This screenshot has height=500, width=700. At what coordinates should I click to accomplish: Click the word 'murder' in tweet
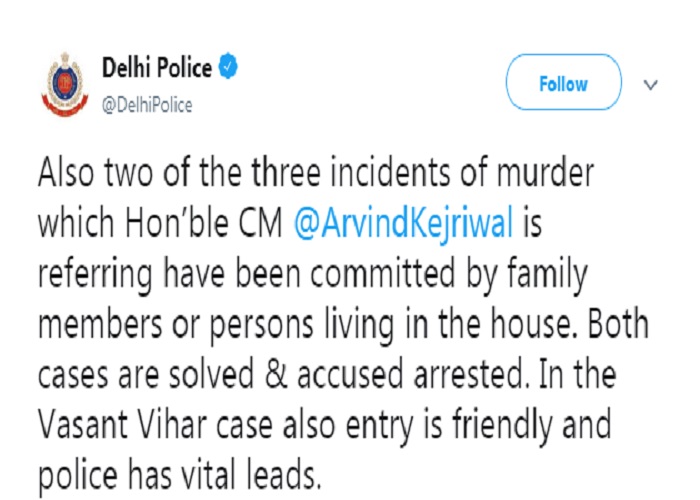click(545, 173)
